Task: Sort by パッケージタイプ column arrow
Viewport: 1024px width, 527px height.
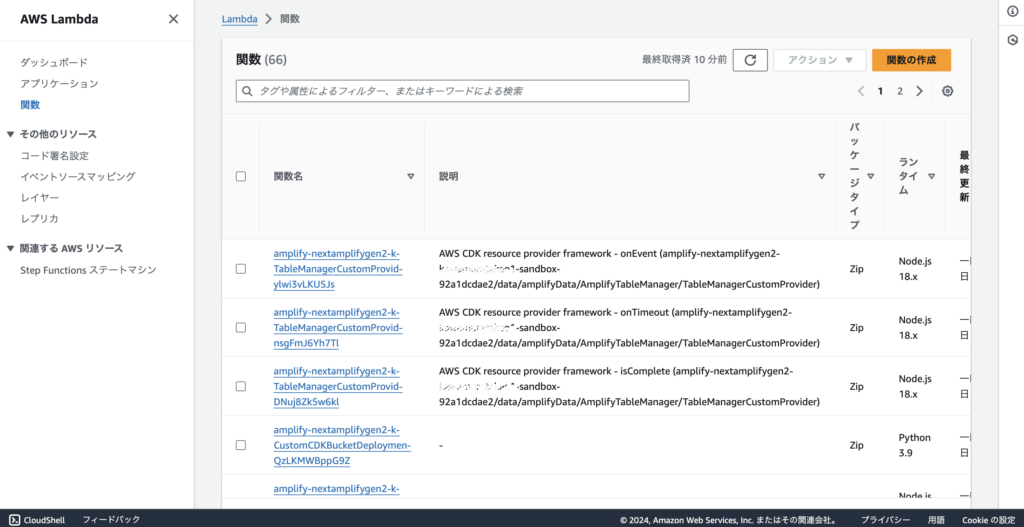Action: coord(871,176)
